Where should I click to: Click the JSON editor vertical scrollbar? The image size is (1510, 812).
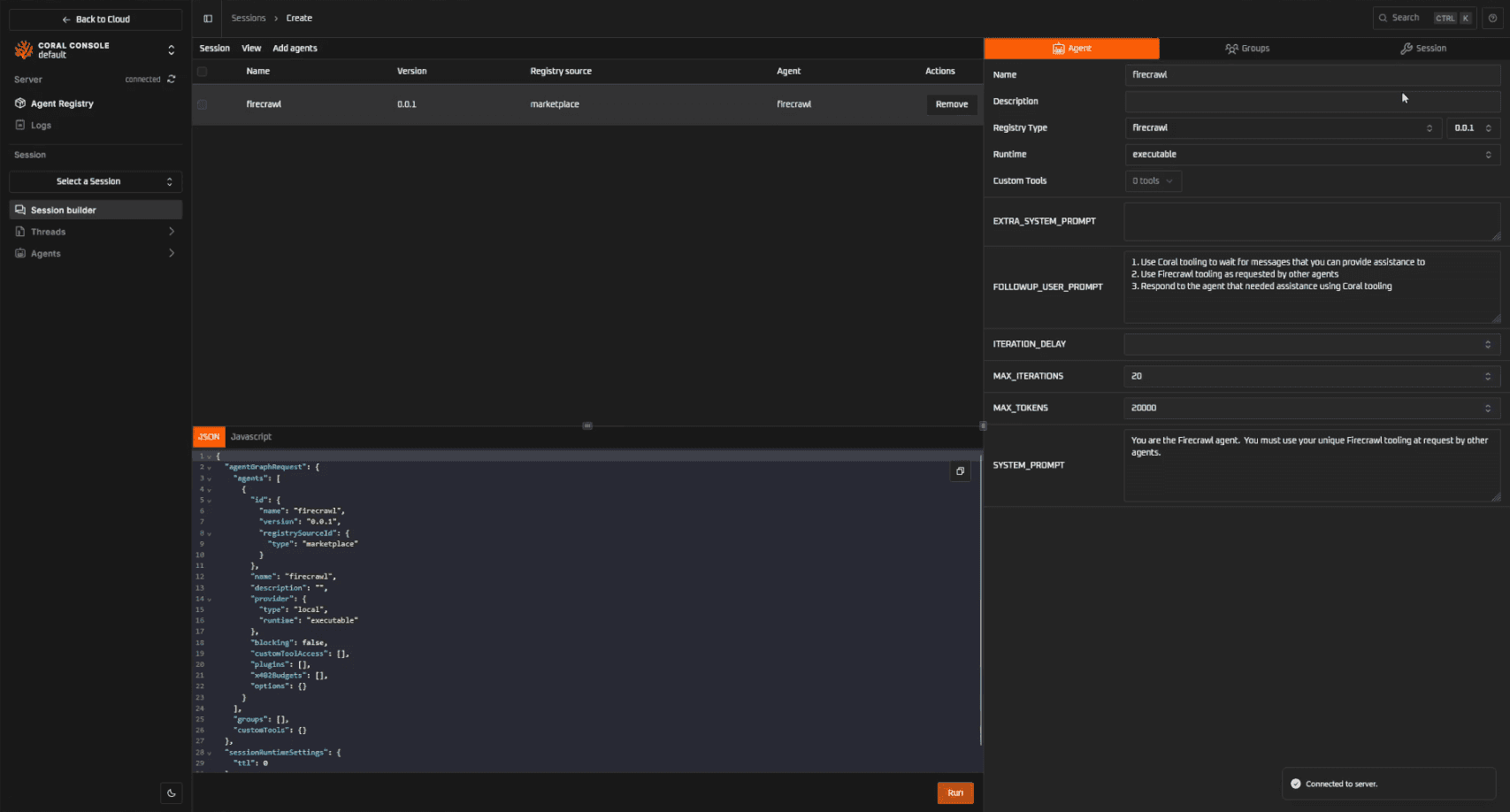coord(980,601)
